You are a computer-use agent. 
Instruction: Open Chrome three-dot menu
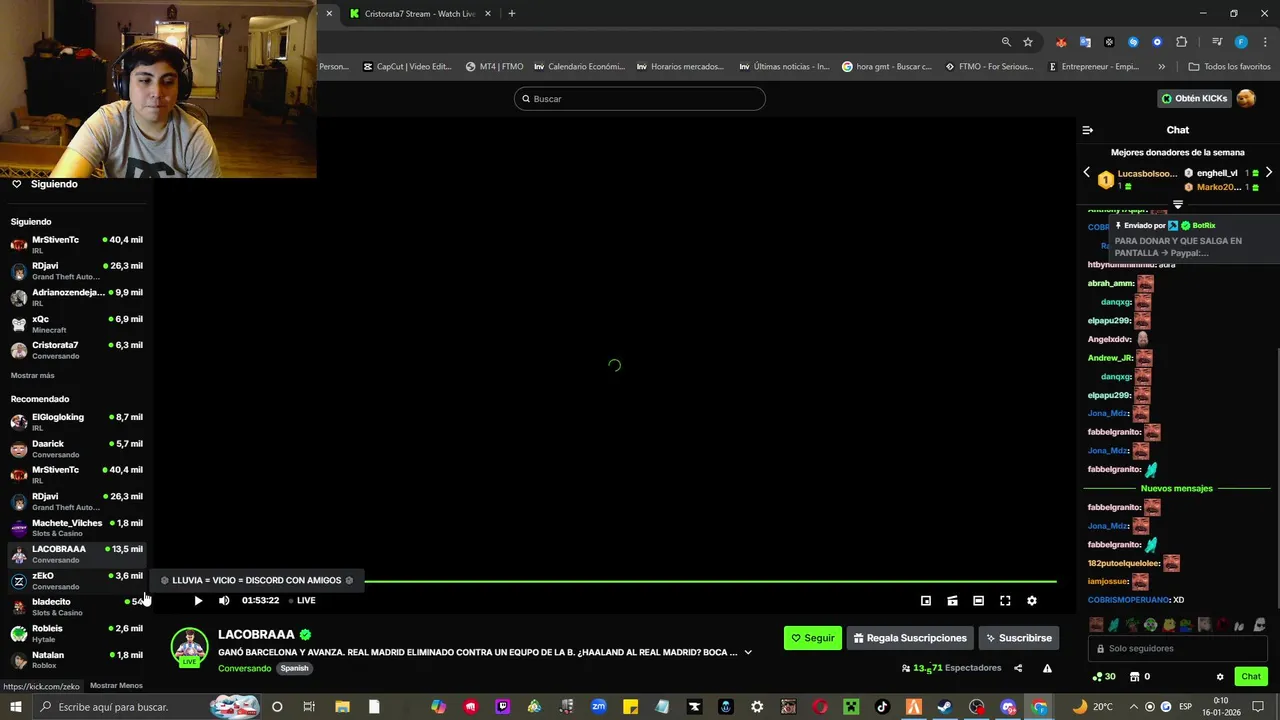1264,42
